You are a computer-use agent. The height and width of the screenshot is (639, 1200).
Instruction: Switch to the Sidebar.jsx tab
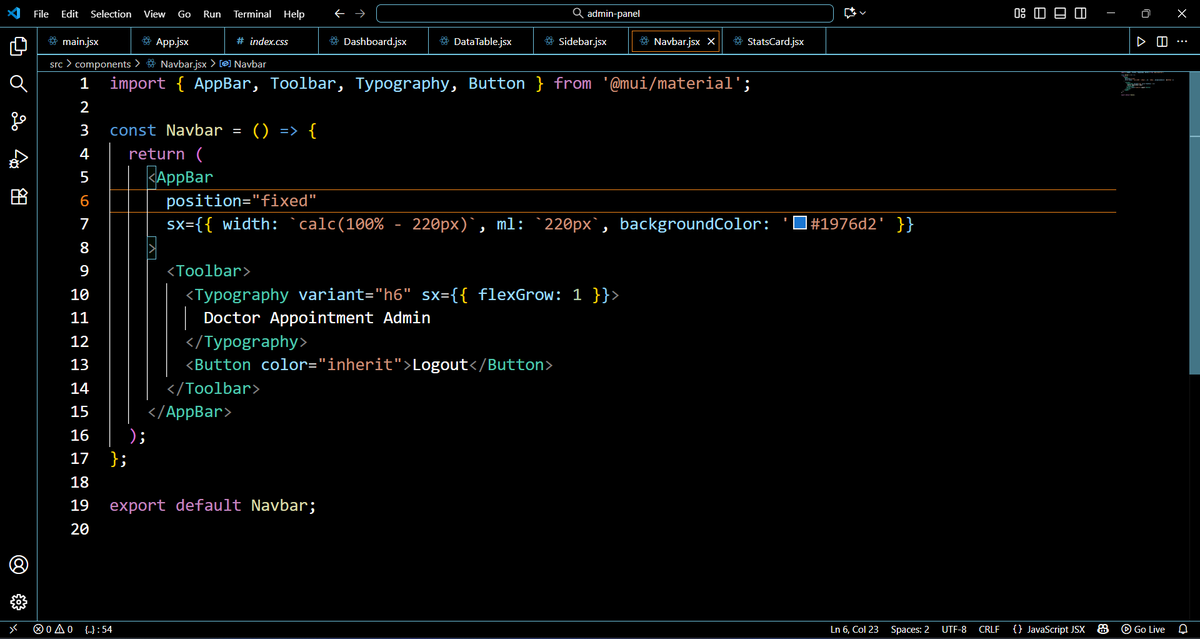[582, 42]
